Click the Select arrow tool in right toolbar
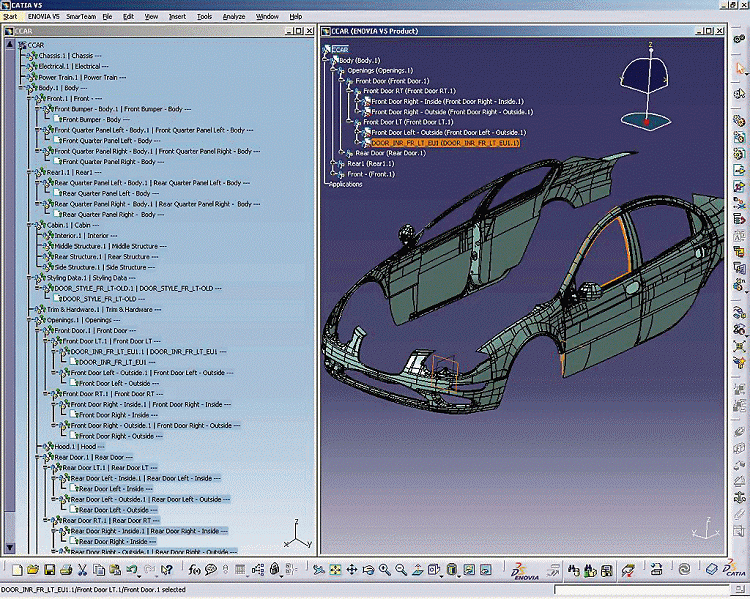 click(739, 68)
